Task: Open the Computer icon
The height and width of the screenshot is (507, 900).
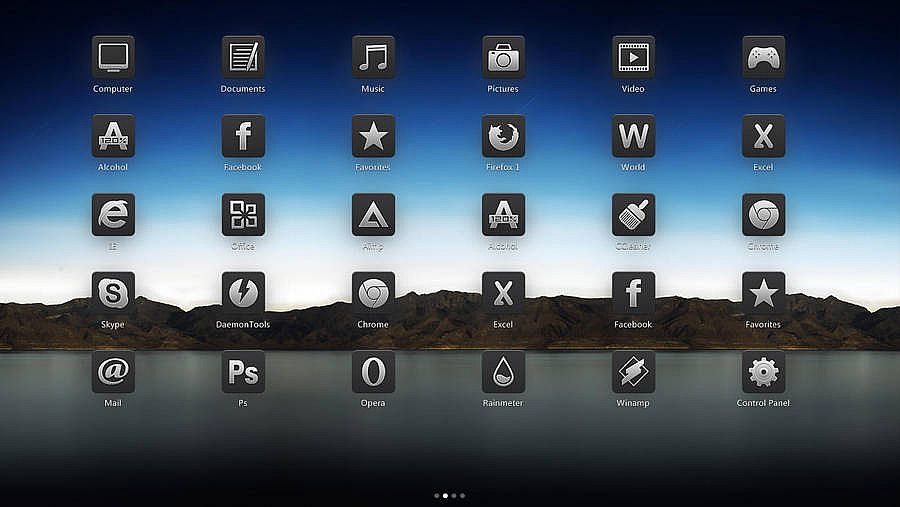Action: click(113, 57)
